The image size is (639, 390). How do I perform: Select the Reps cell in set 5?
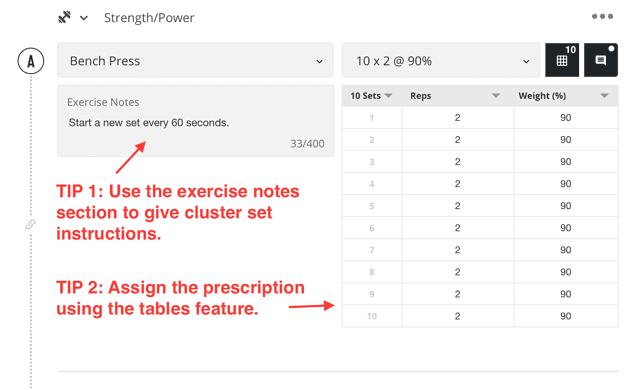[x=458, y=206]
